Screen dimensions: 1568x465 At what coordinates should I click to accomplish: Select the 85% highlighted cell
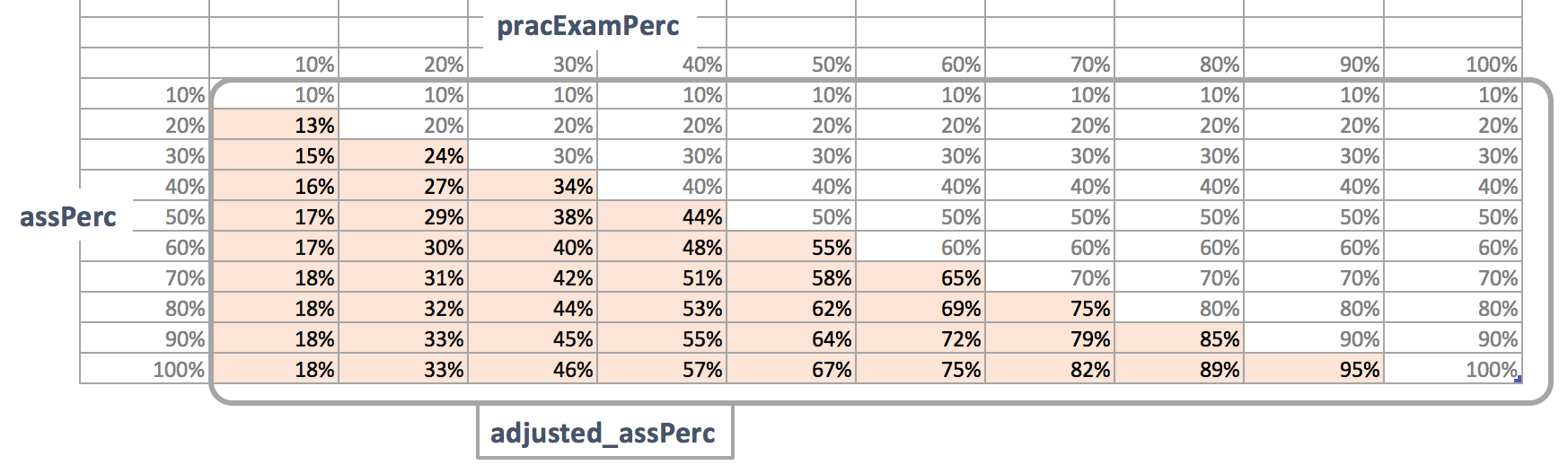[x=1179, y=338]
